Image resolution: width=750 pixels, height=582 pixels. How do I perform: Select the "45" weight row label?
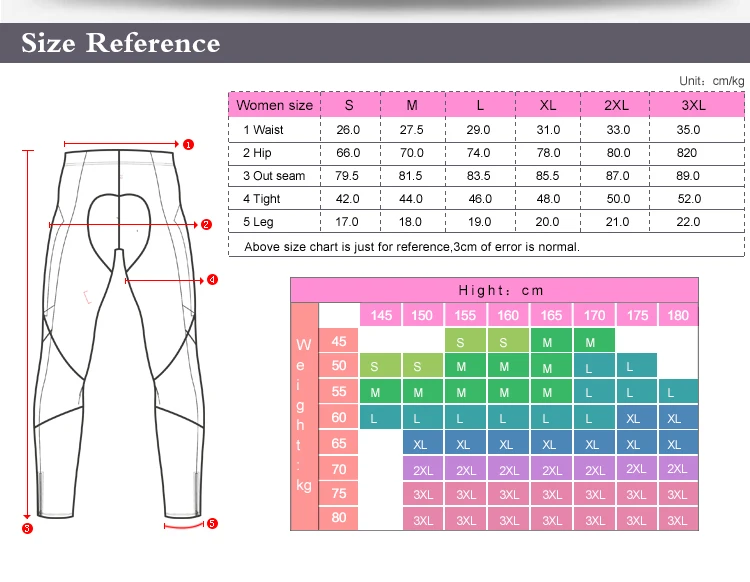click(339, 341)
